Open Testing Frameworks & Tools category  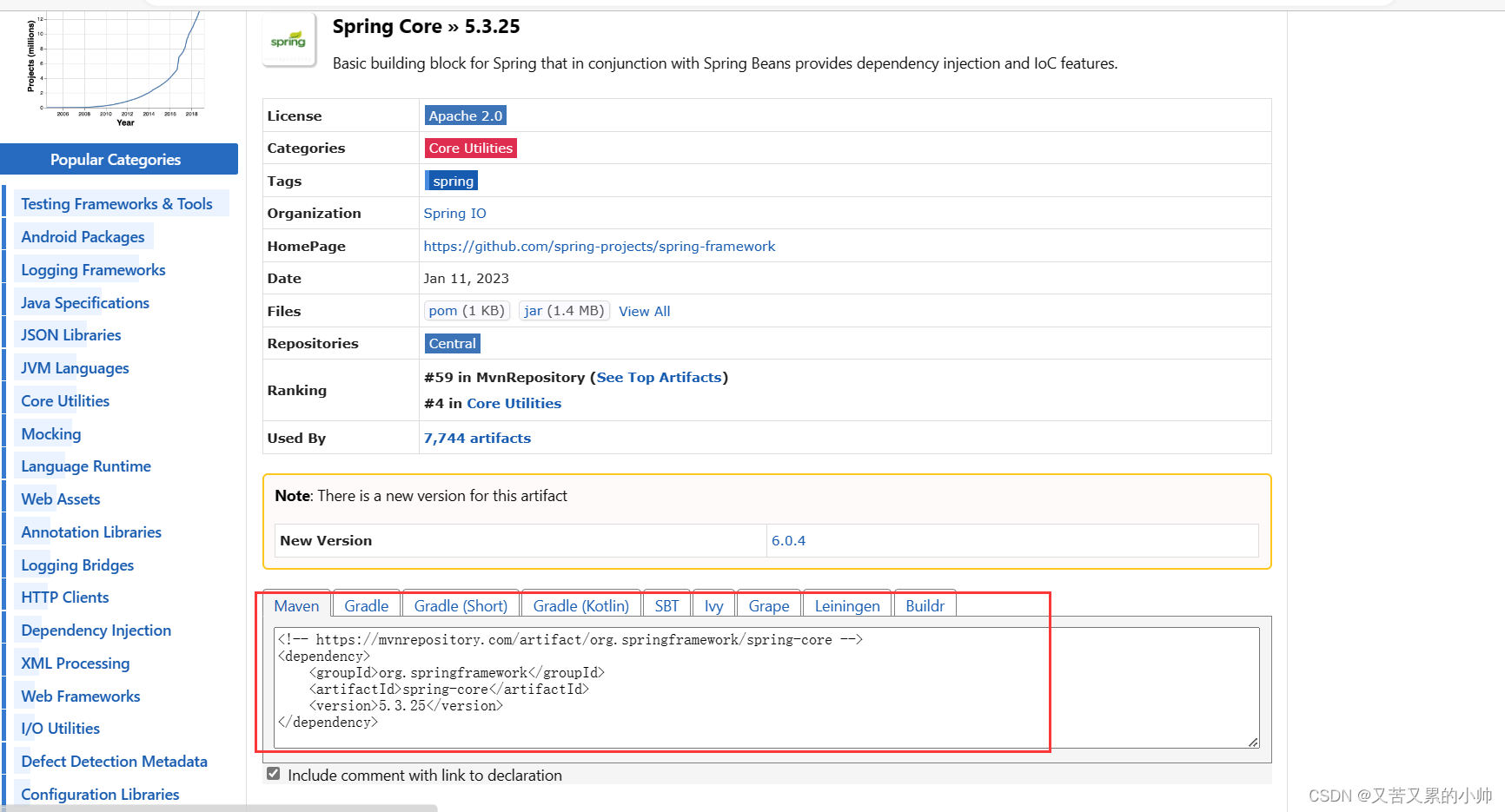point(116,203)
